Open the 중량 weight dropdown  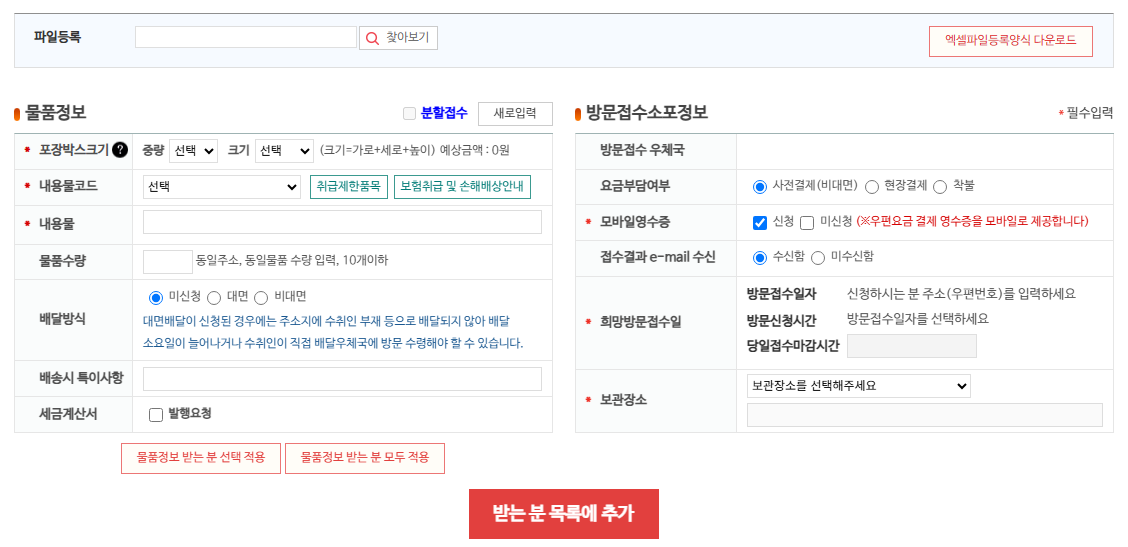[x=194, y=151]
